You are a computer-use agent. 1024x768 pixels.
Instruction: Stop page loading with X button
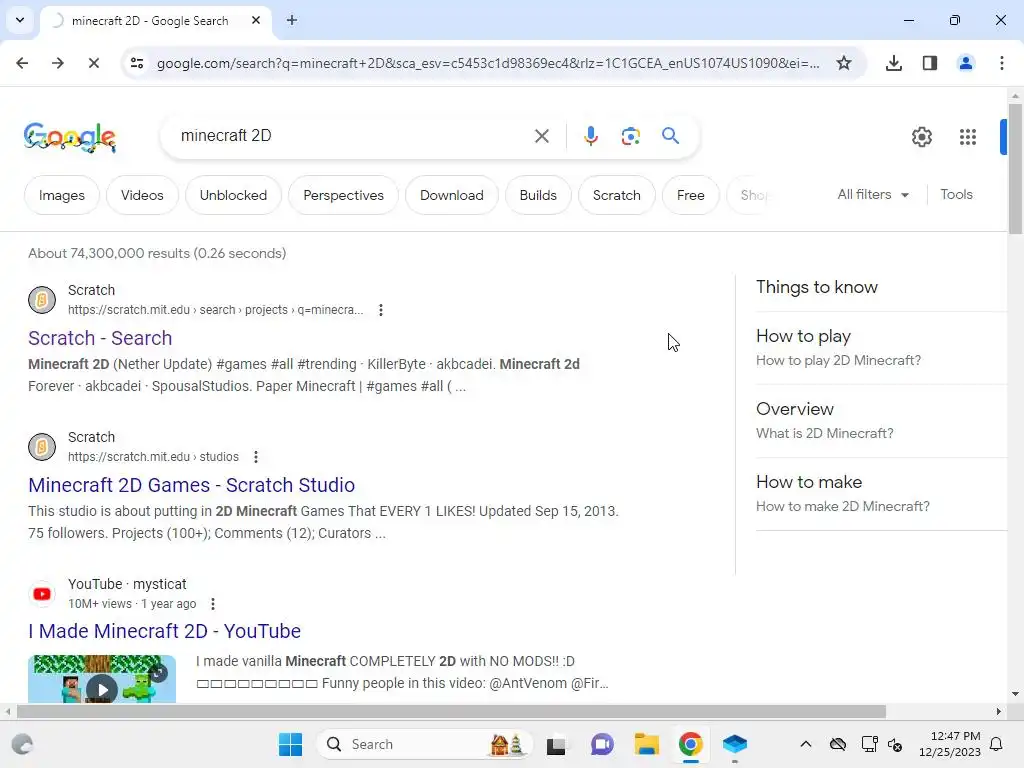point(93,63)
